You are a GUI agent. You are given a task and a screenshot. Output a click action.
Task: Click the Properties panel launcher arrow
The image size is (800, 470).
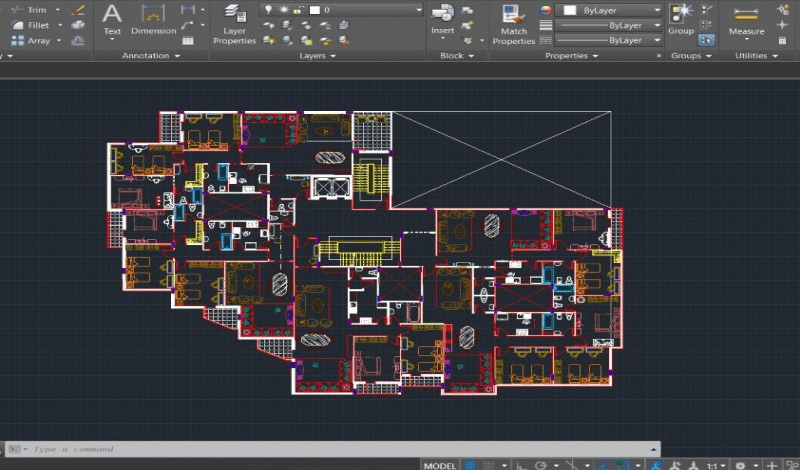tap(659, 56)
